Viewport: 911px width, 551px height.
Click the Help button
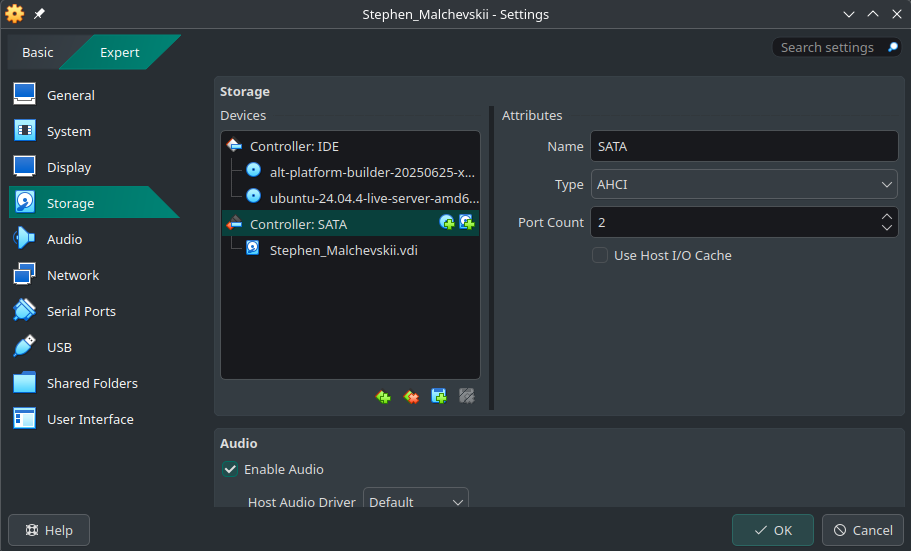pos(49,530)
